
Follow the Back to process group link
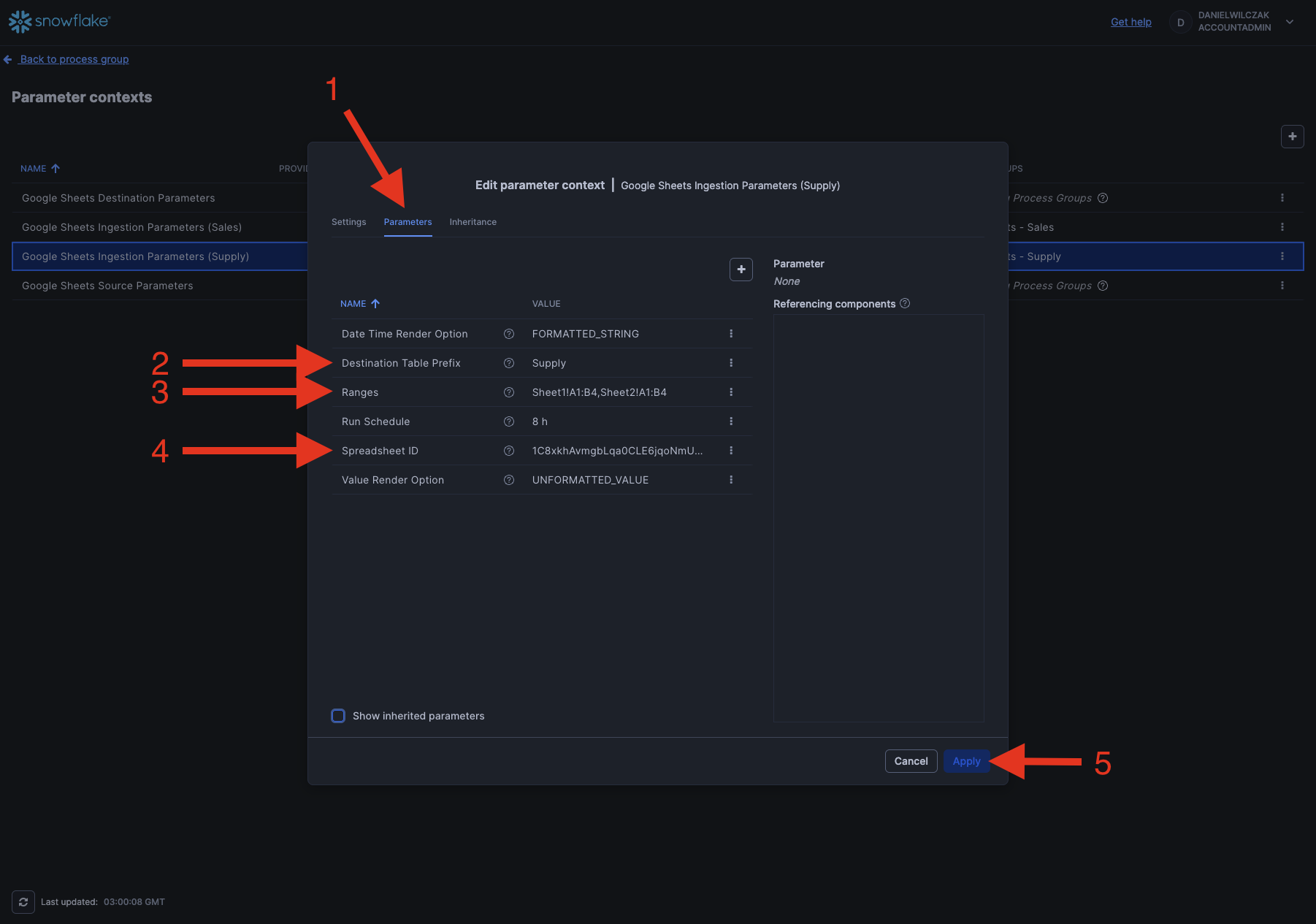(74, 59)
